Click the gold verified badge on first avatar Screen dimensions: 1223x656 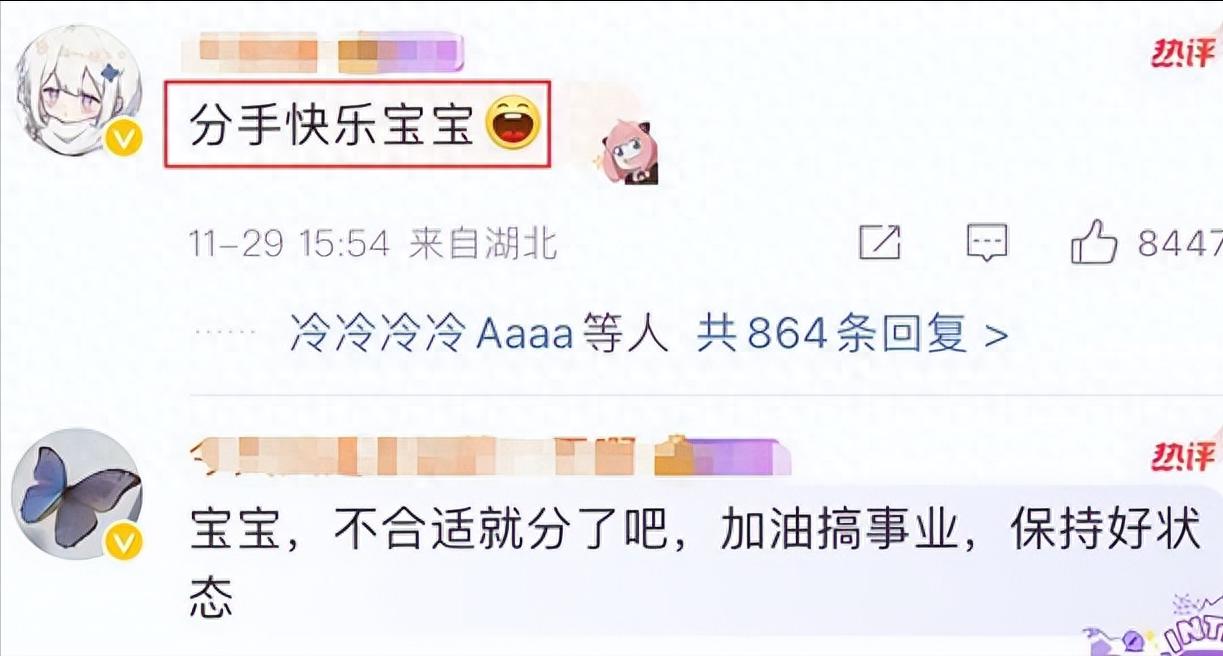(124, 140)
